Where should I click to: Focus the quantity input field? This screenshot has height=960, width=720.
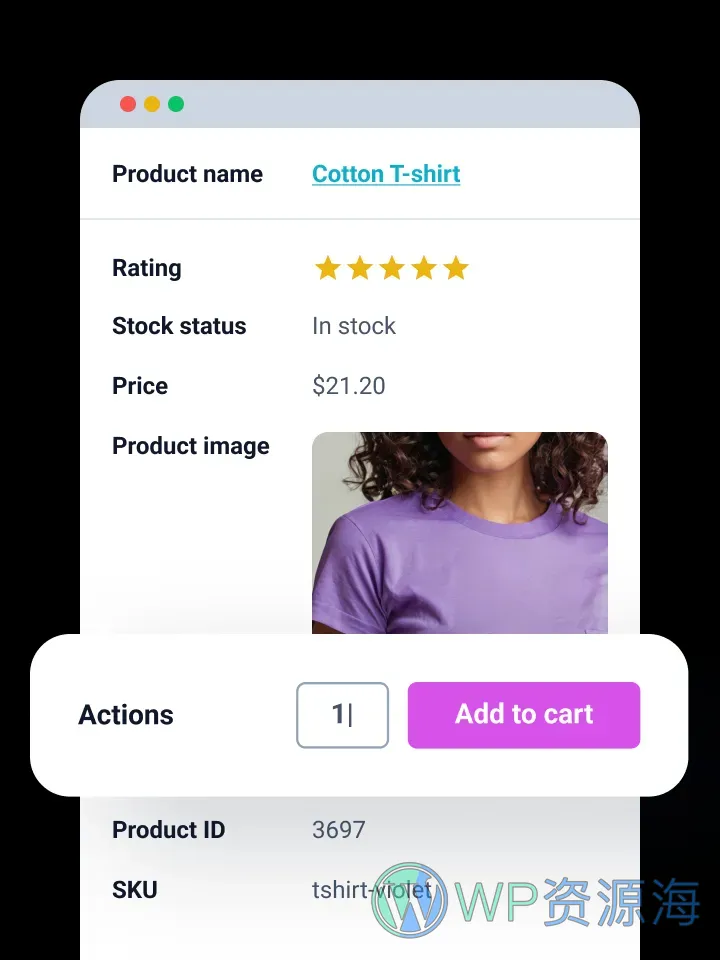(x=342, y=715)
